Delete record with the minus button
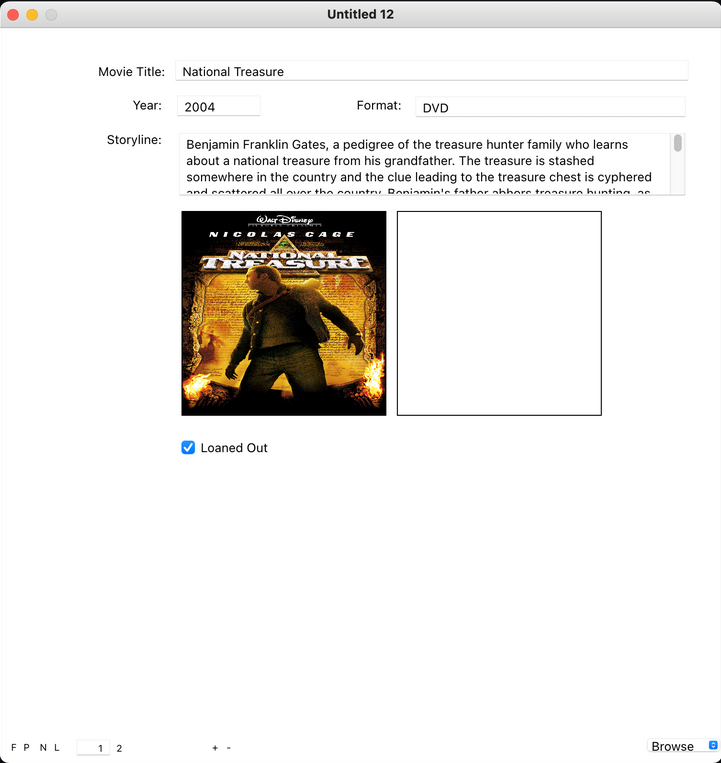 229,748
